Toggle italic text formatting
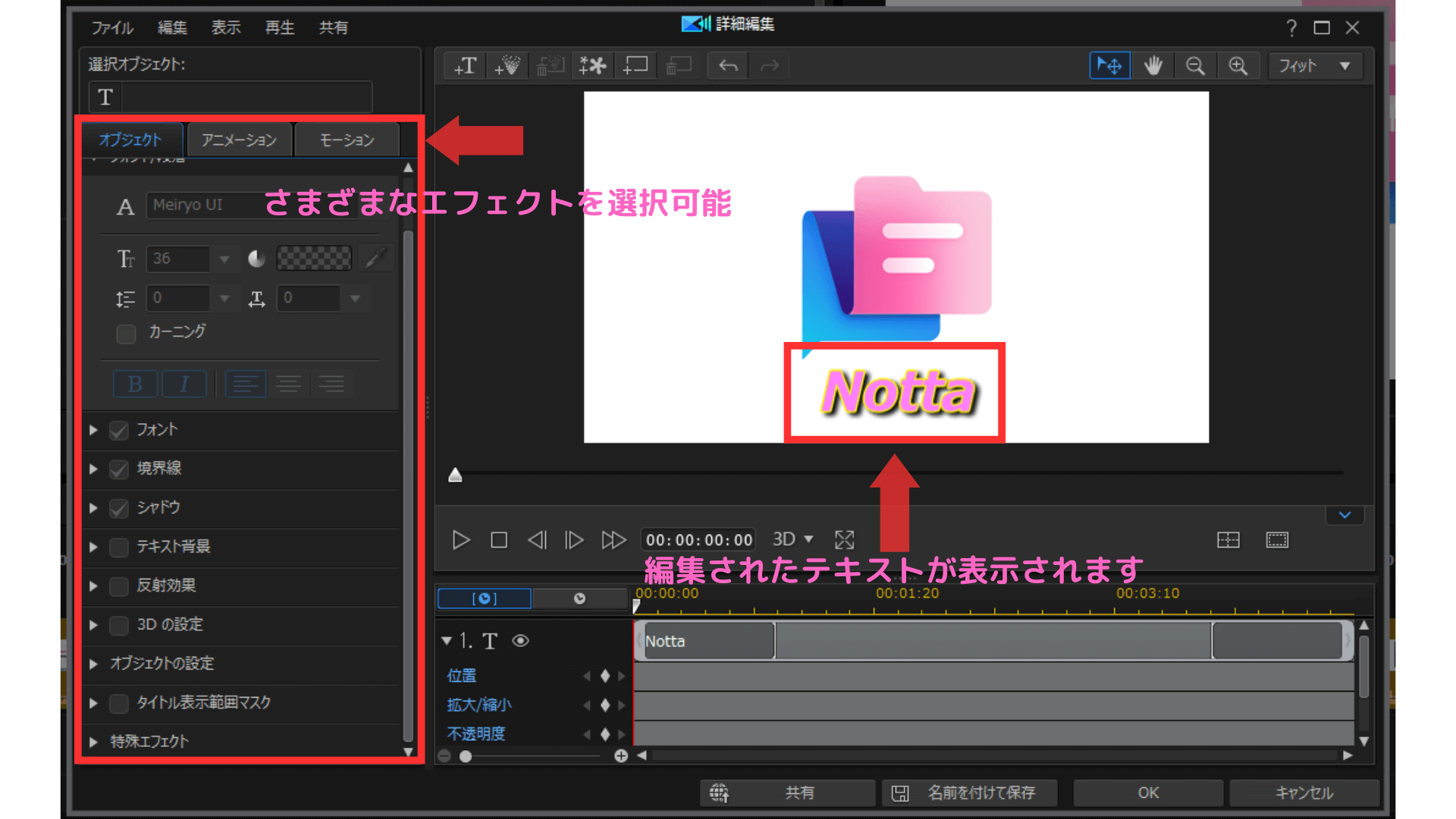Screen dimensions: 1456x819 (184, 384)
